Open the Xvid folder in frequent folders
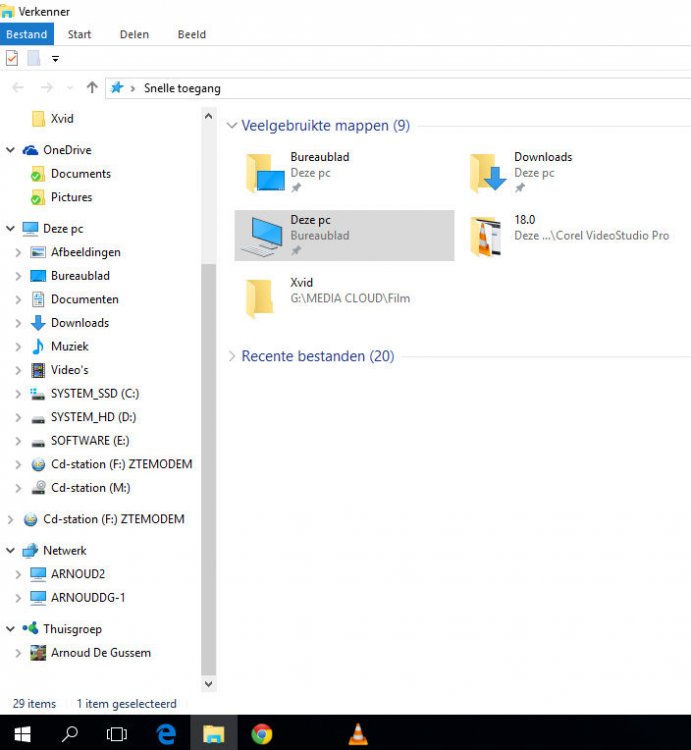Screen dimensions: 691x750 [x=260, y=298]
